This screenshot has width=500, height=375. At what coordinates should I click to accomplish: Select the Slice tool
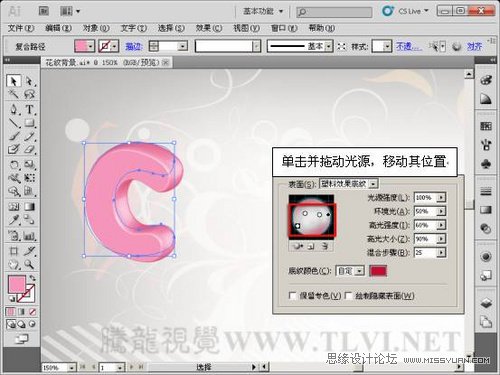[x=29, y=251]
